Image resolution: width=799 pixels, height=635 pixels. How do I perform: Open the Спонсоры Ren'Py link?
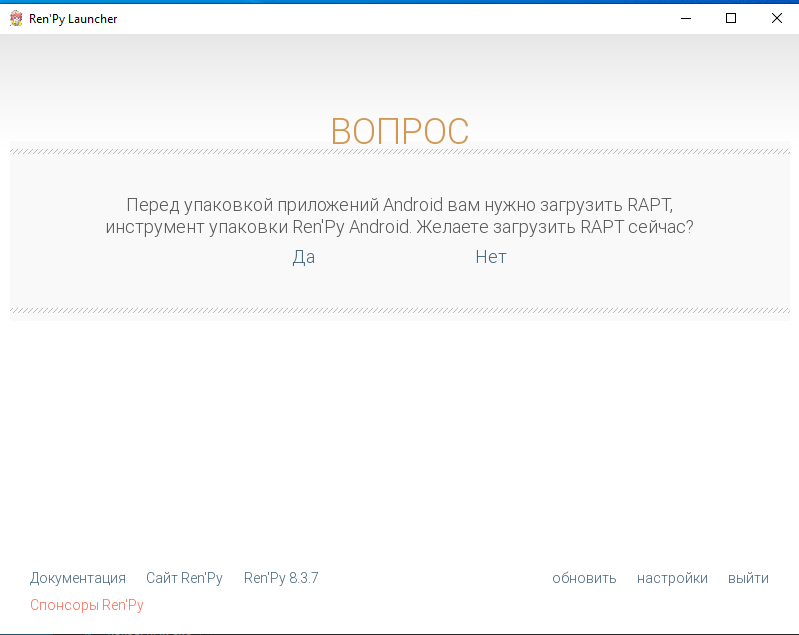87,605
